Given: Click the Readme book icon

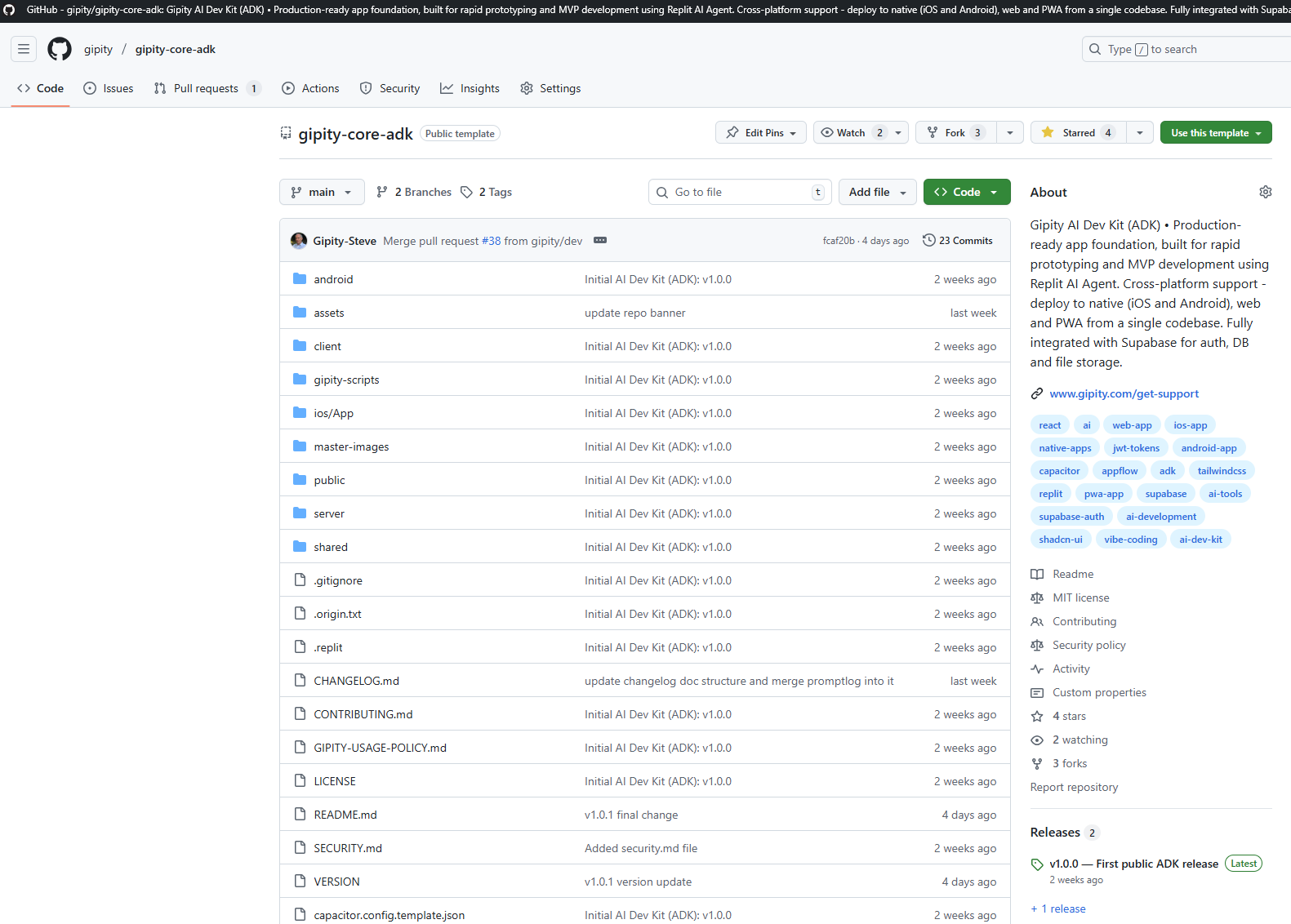Looking at the screenshot, I should click(1037, 574).
